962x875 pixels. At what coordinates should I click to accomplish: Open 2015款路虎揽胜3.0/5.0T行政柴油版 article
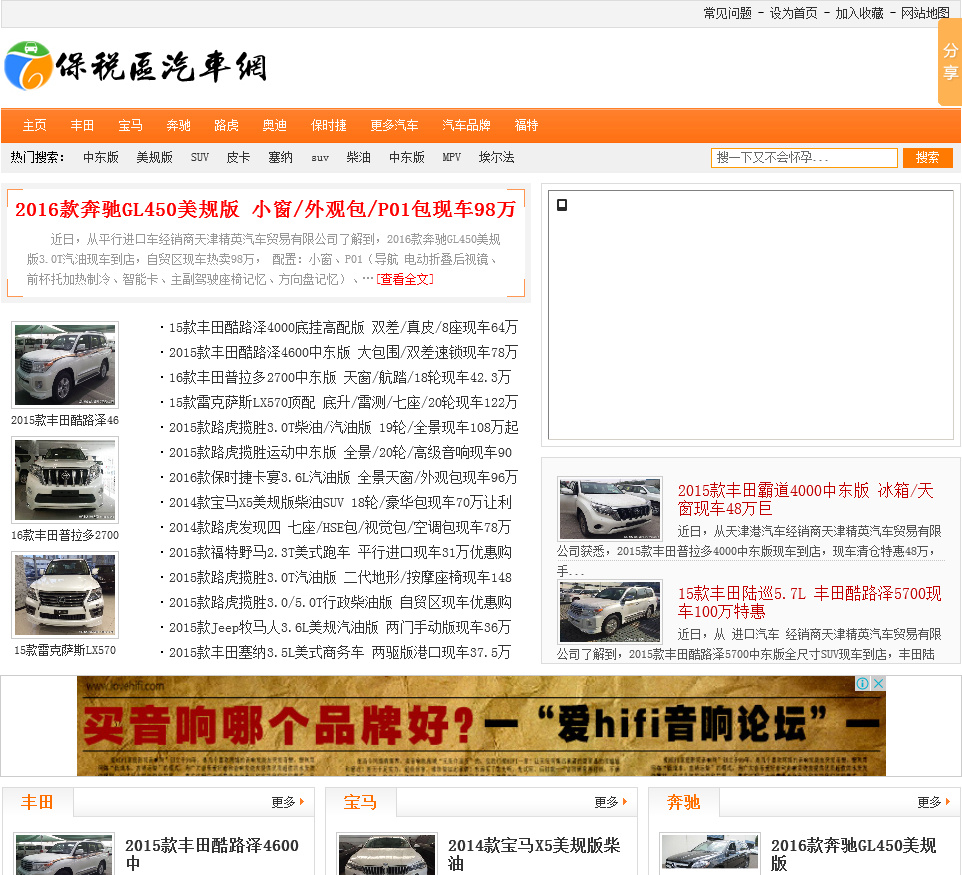point(340,603)
